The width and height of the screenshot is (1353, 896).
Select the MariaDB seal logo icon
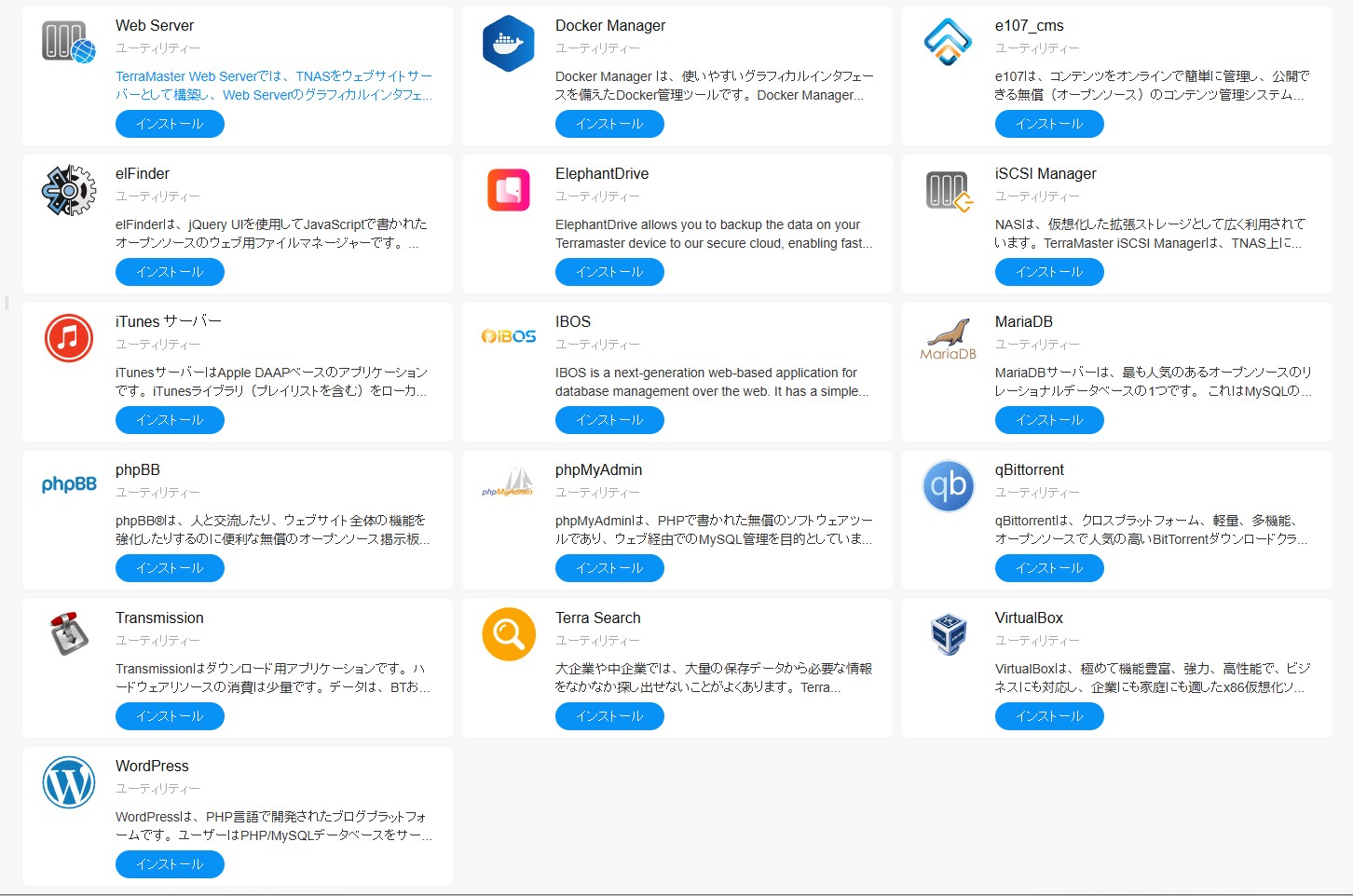(x=948, y=339)
